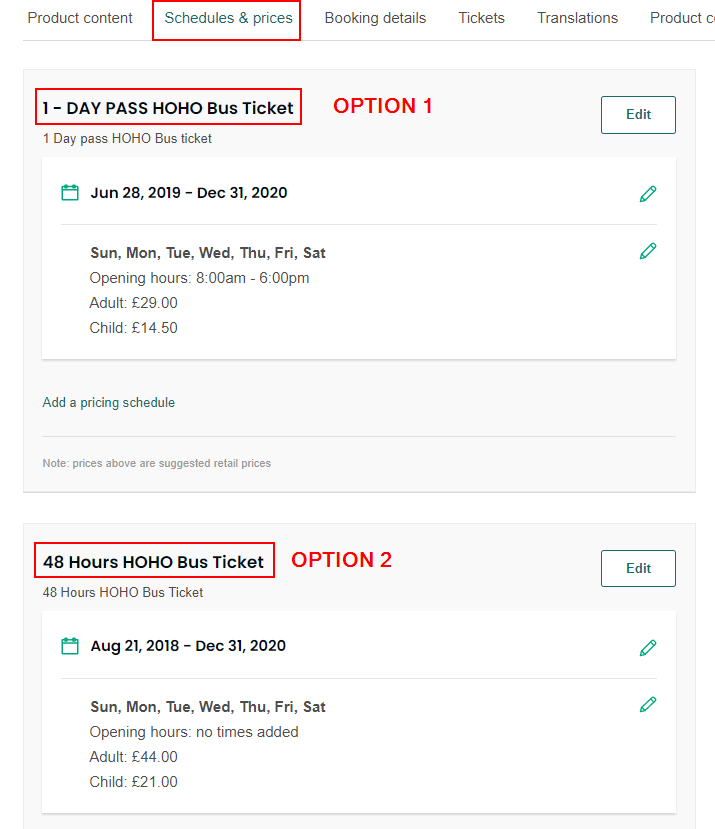
Task: Click the Add a pricing schedule link
Action: (108, 402)
